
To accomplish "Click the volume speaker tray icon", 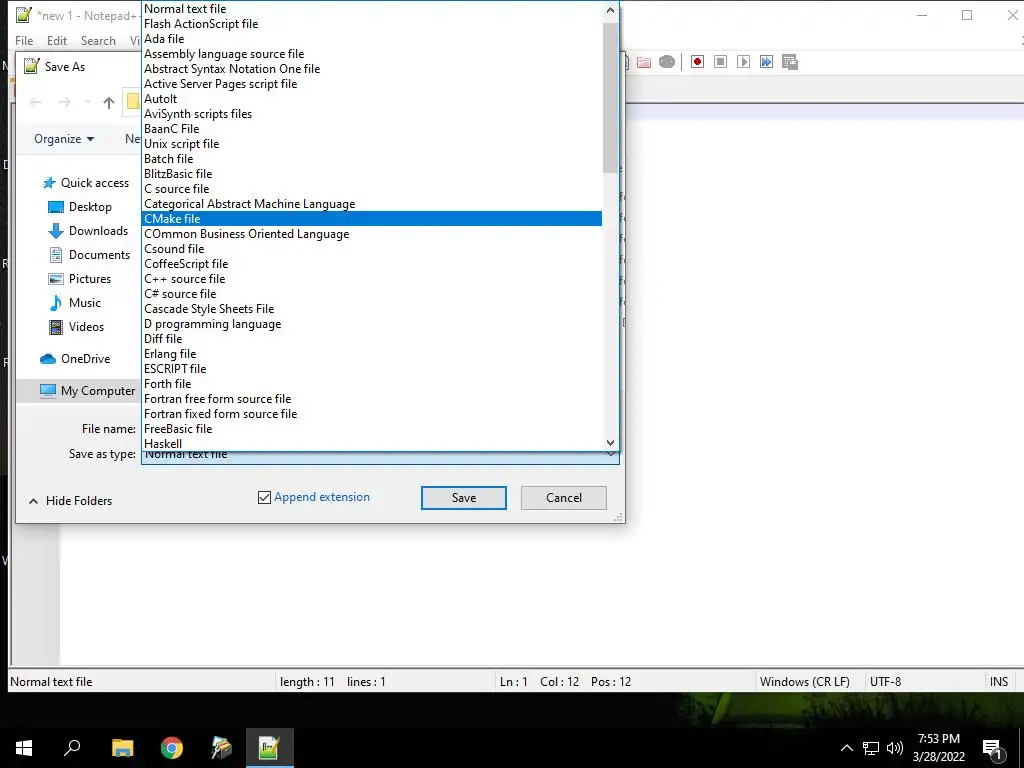I will coord(895,748).
